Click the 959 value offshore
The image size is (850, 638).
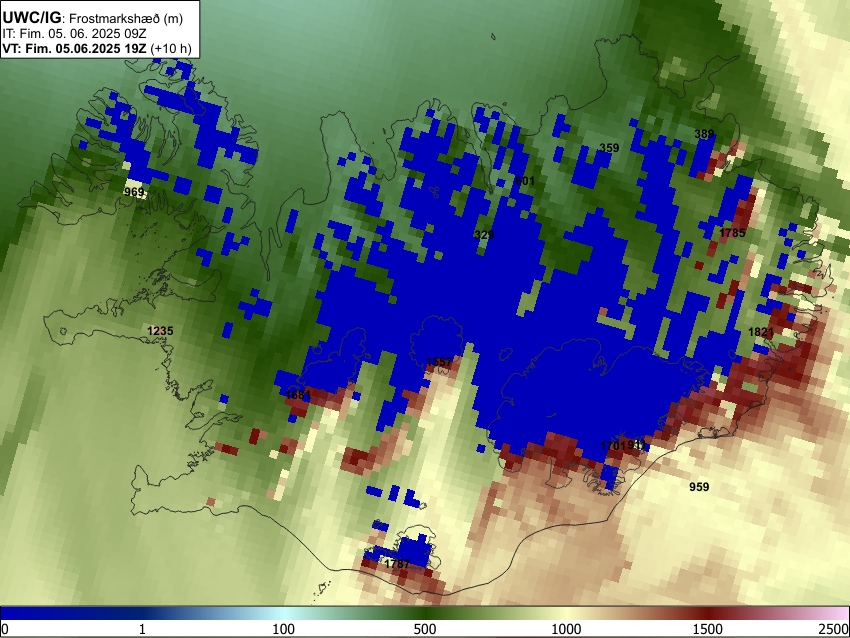[699, 487]
